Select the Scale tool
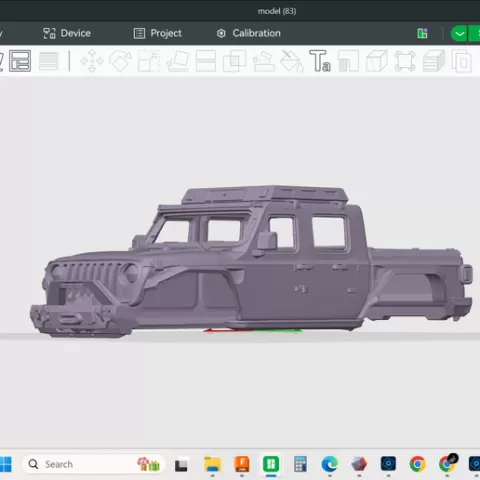The width and height of the screenshot is (480, 480). (x=149, y=61)
